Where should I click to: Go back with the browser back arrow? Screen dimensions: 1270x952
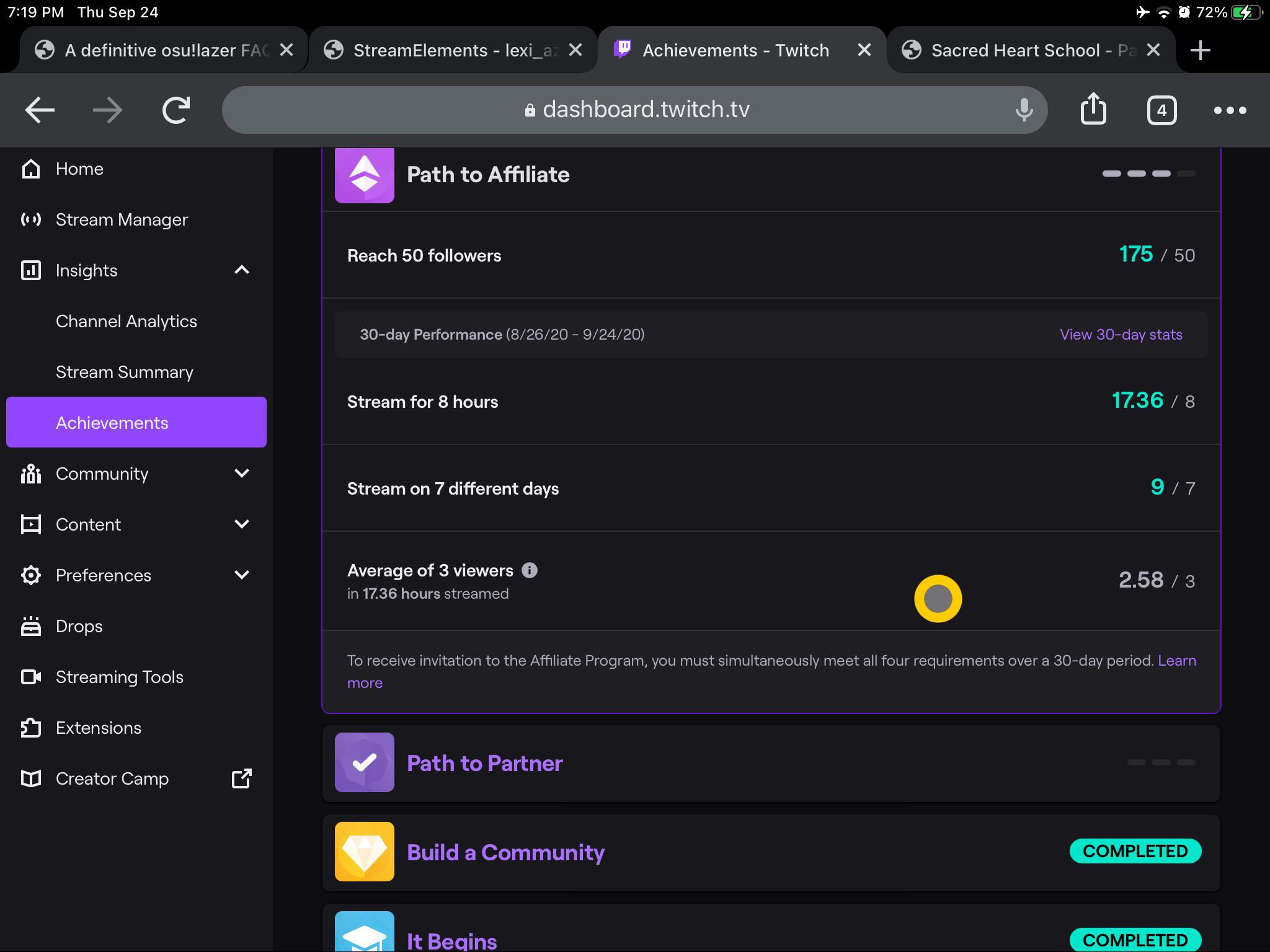click(x=40, y=110)
